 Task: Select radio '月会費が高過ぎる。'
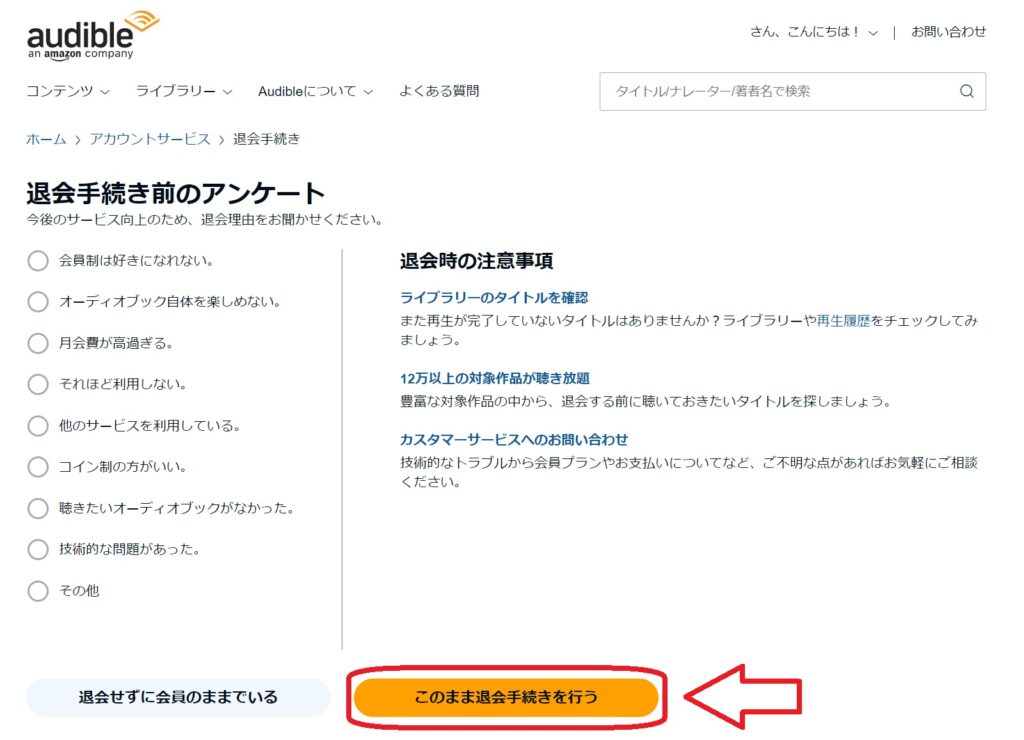pos(38,344)
